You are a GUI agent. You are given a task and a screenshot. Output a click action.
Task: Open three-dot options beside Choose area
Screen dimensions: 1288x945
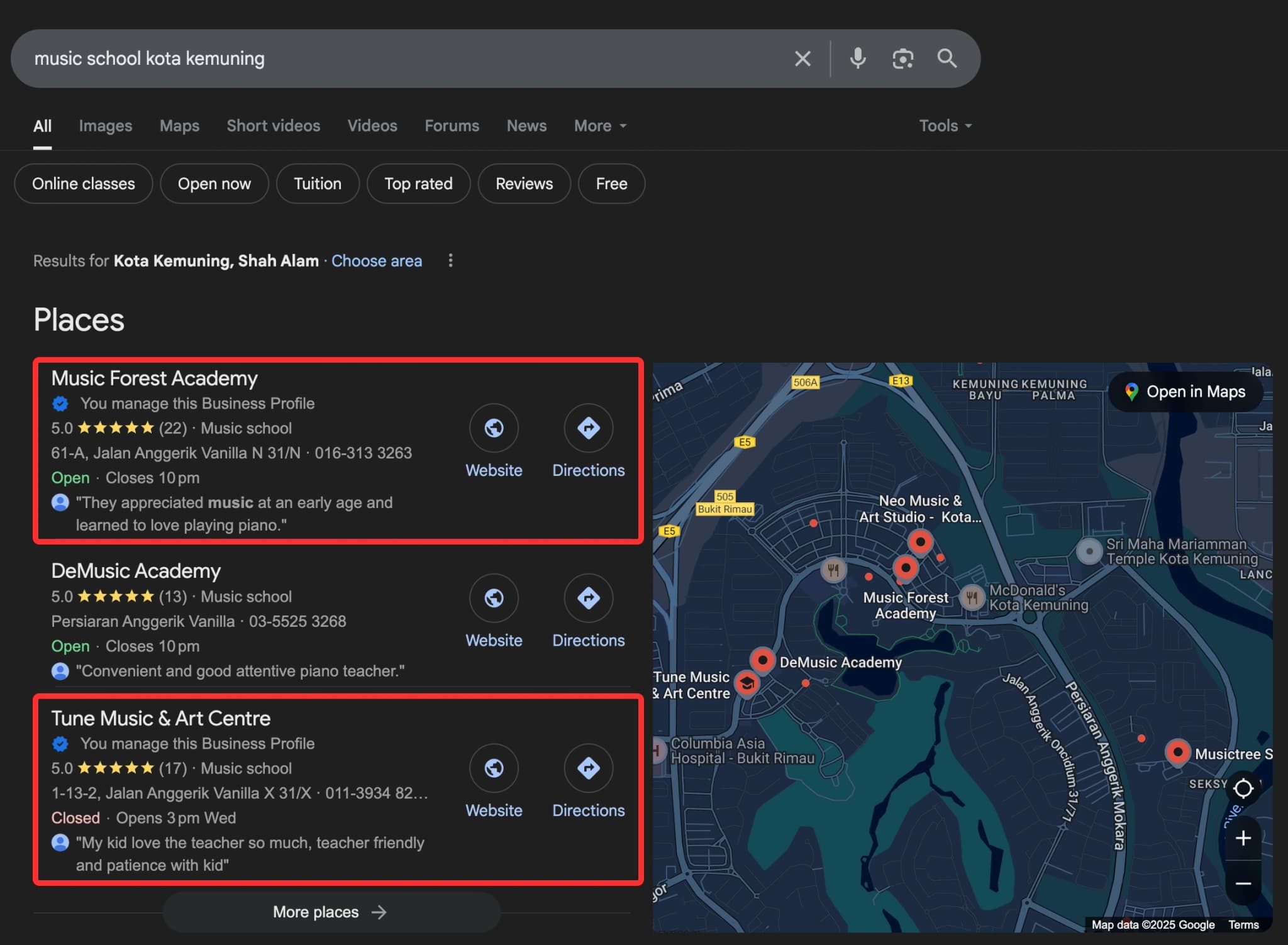click(450, 260)
